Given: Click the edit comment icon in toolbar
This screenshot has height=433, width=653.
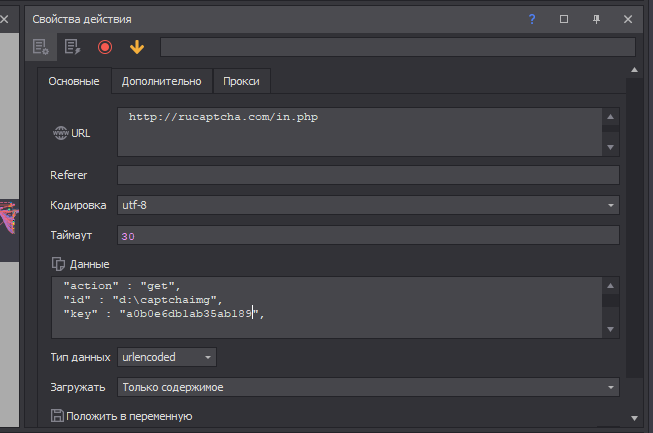Looking at the screenshot, I should click(72, 47).
